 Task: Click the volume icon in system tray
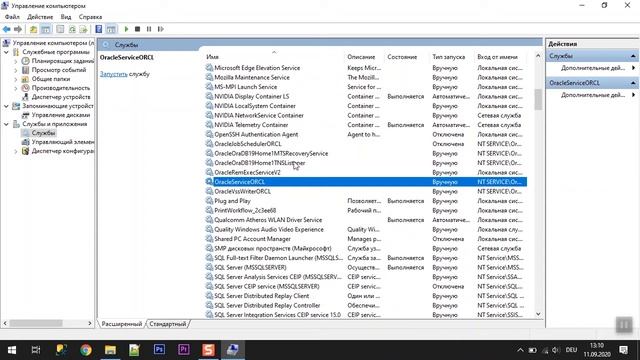coord(556,350)
